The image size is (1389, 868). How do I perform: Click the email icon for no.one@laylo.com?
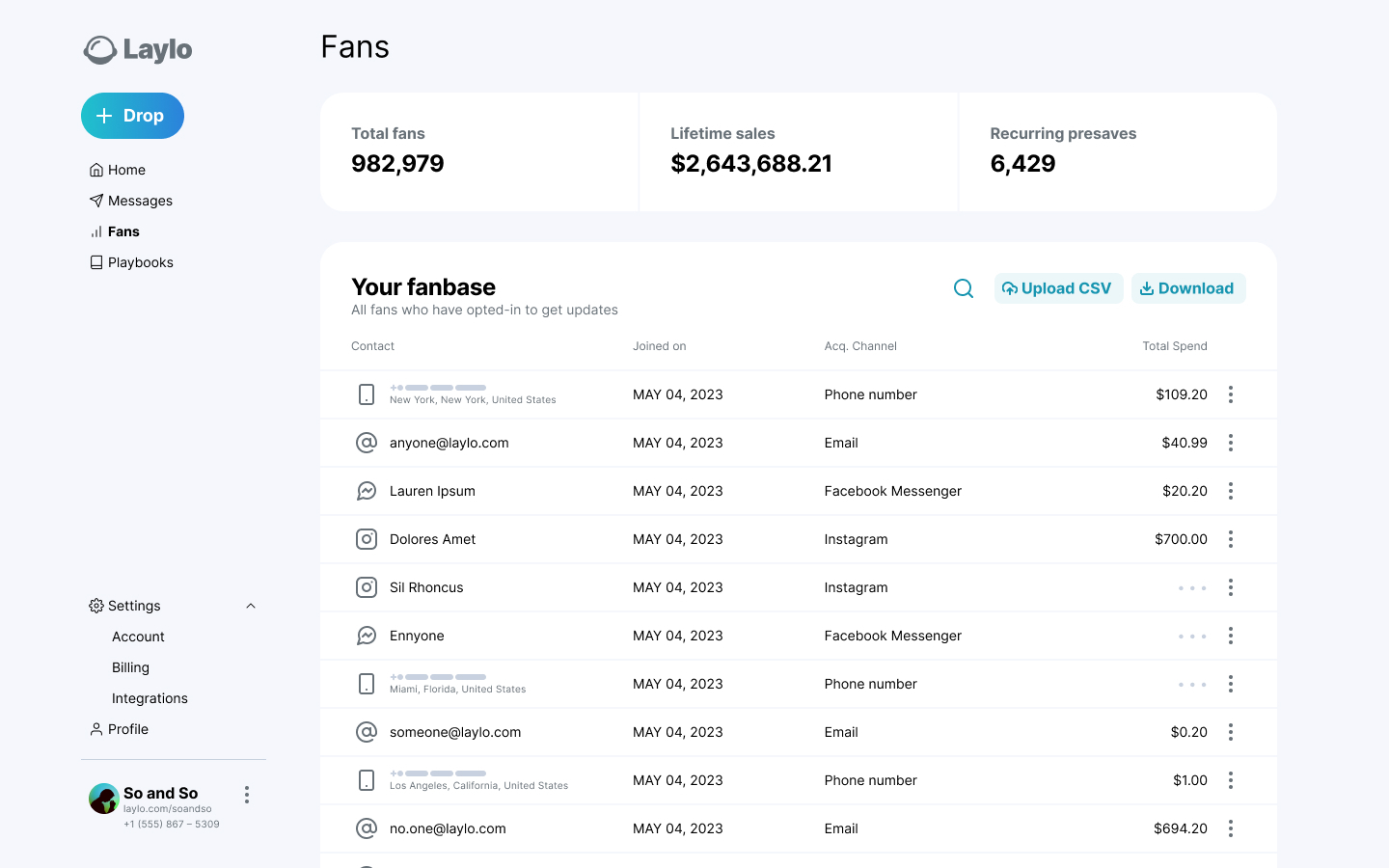coord(367,828)
